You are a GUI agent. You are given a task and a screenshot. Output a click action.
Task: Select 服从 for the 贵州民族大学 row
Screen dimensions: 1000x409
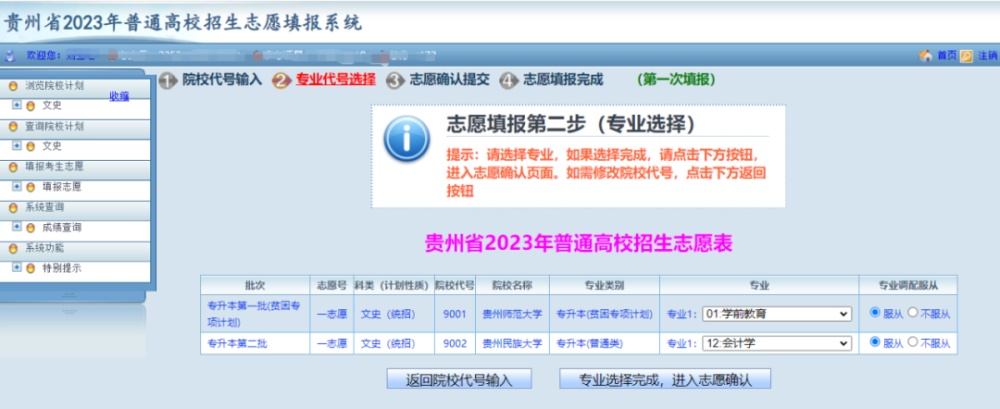[874, 342]
